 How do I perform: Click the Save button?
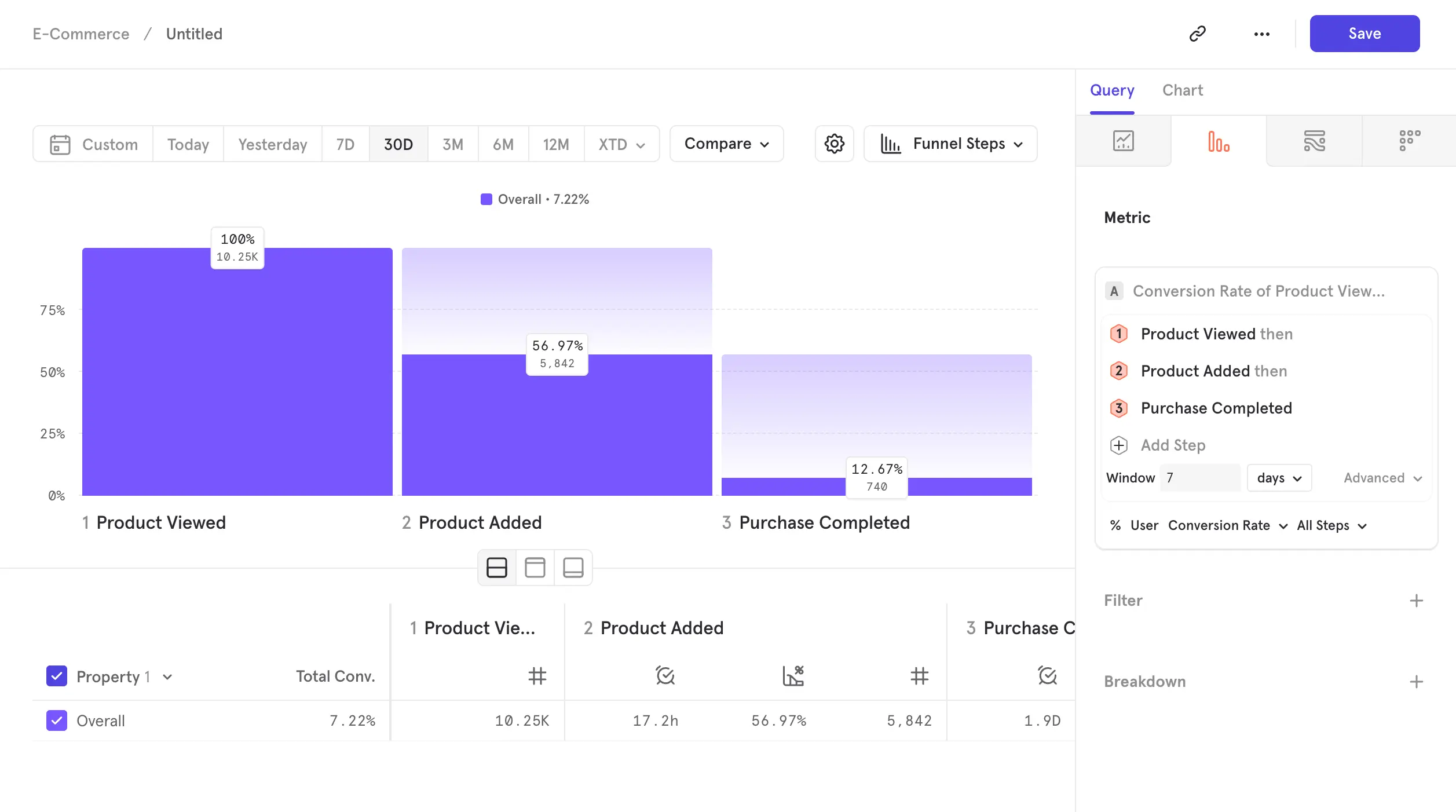tap(1364, 34)
